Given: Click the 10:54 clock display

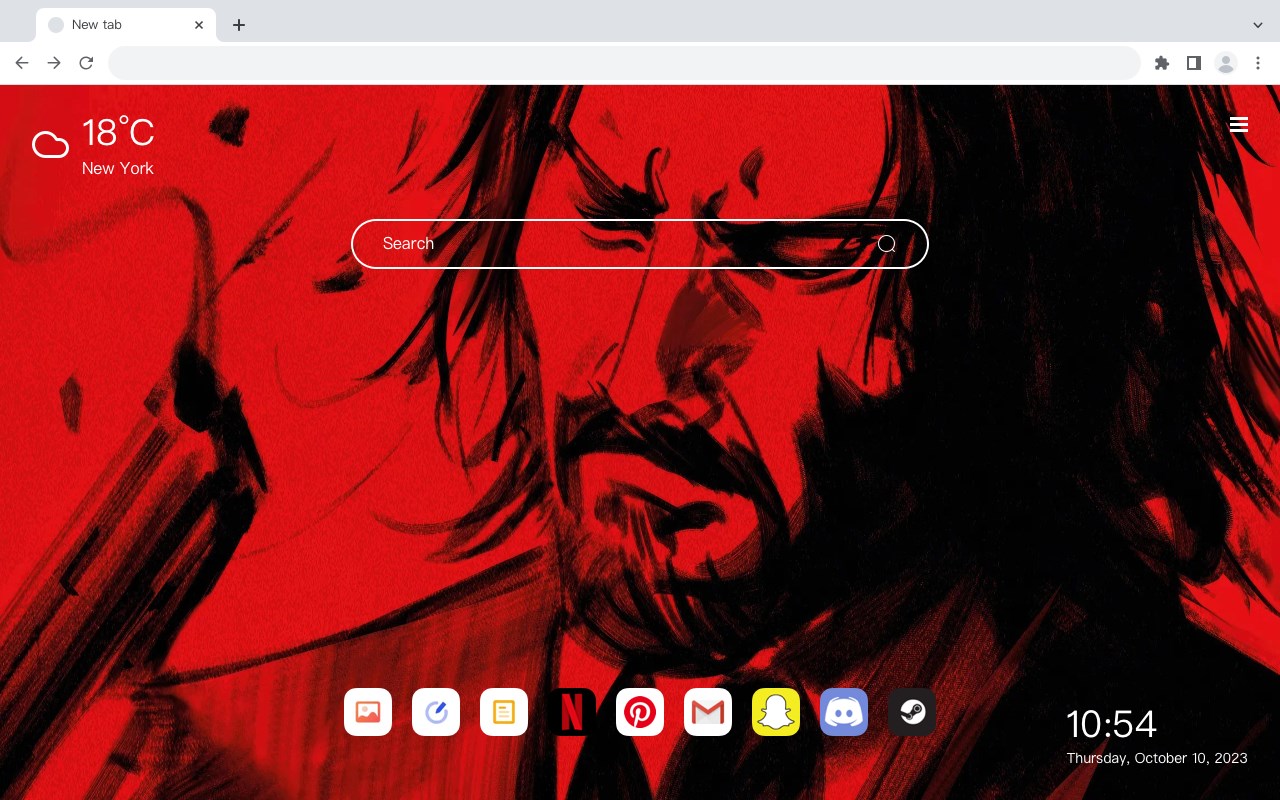Looking at the screenshot, I should click(1111, 724).
